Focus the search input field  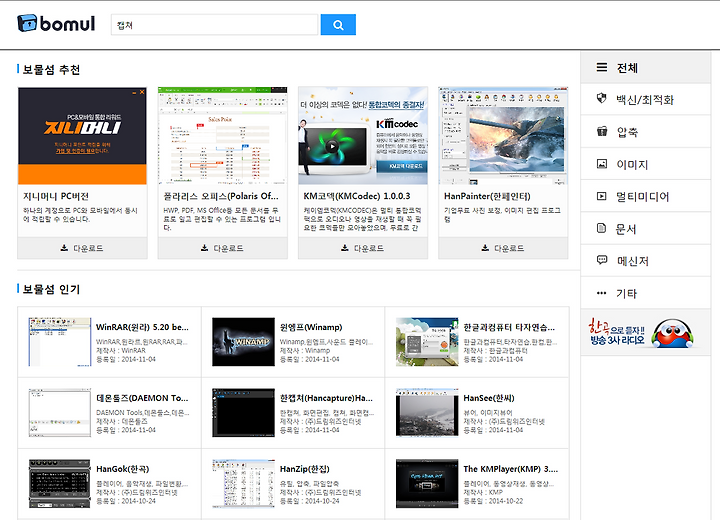pos(214,25)
